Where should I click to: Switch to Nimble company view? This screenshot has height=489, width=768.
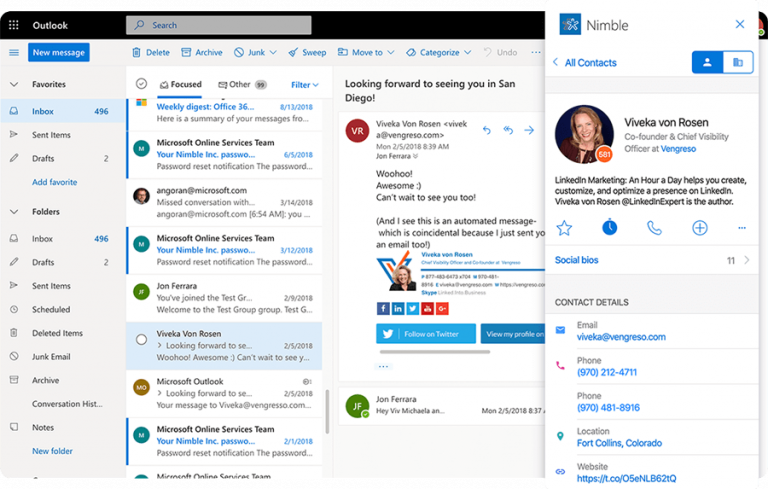click(738, 62)
